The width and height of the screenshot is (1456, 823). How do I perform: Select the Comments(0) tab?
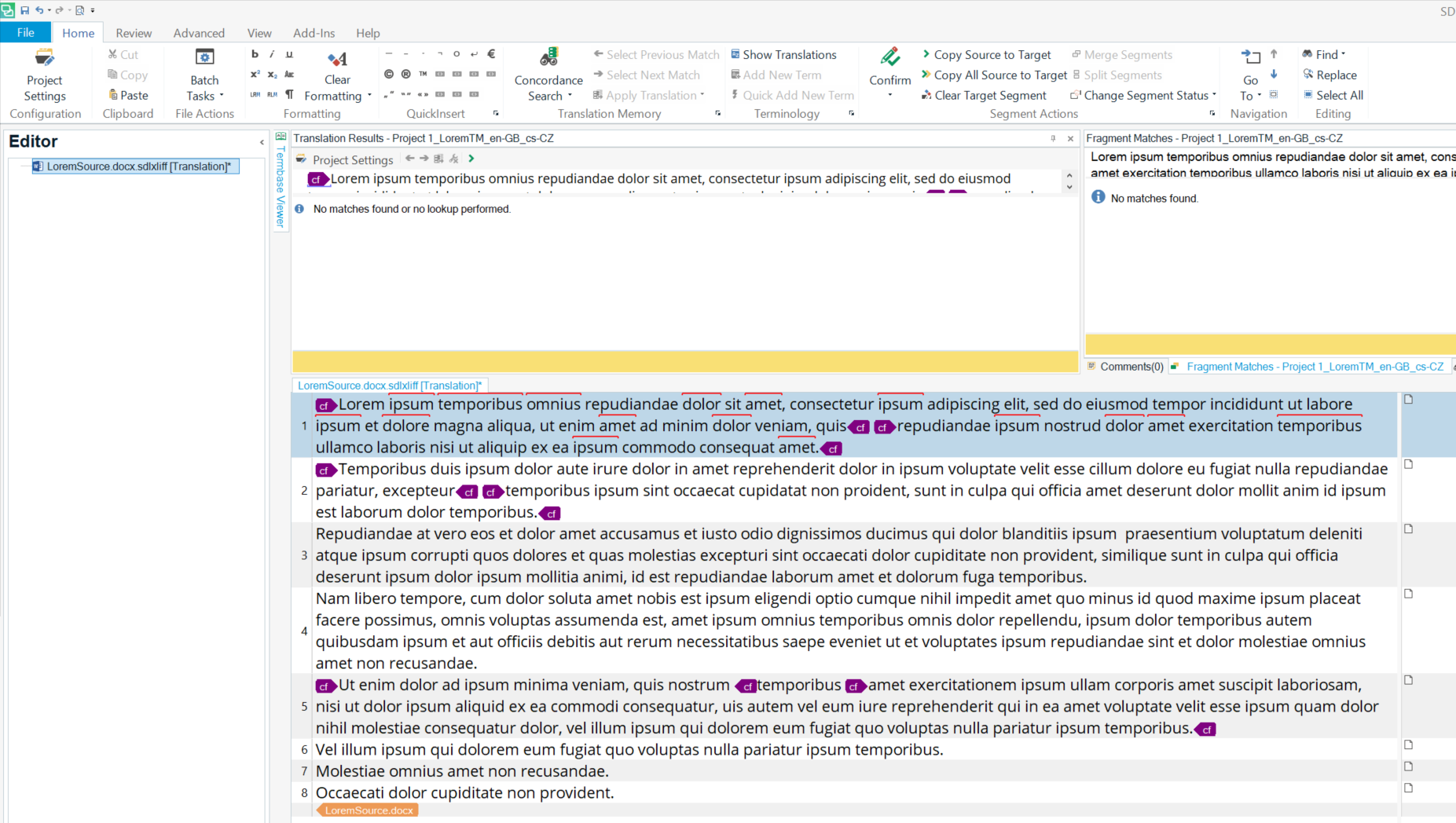[x=1125, y=367]
